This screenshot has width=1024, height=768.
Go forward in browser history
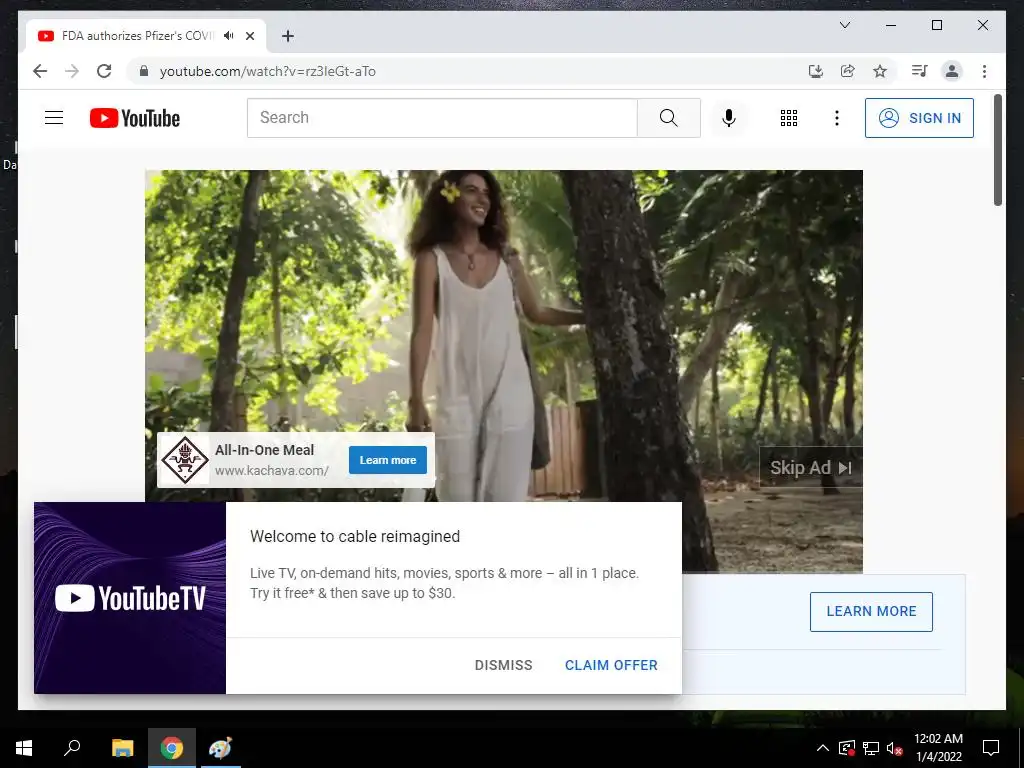click(x=72, y=71)
